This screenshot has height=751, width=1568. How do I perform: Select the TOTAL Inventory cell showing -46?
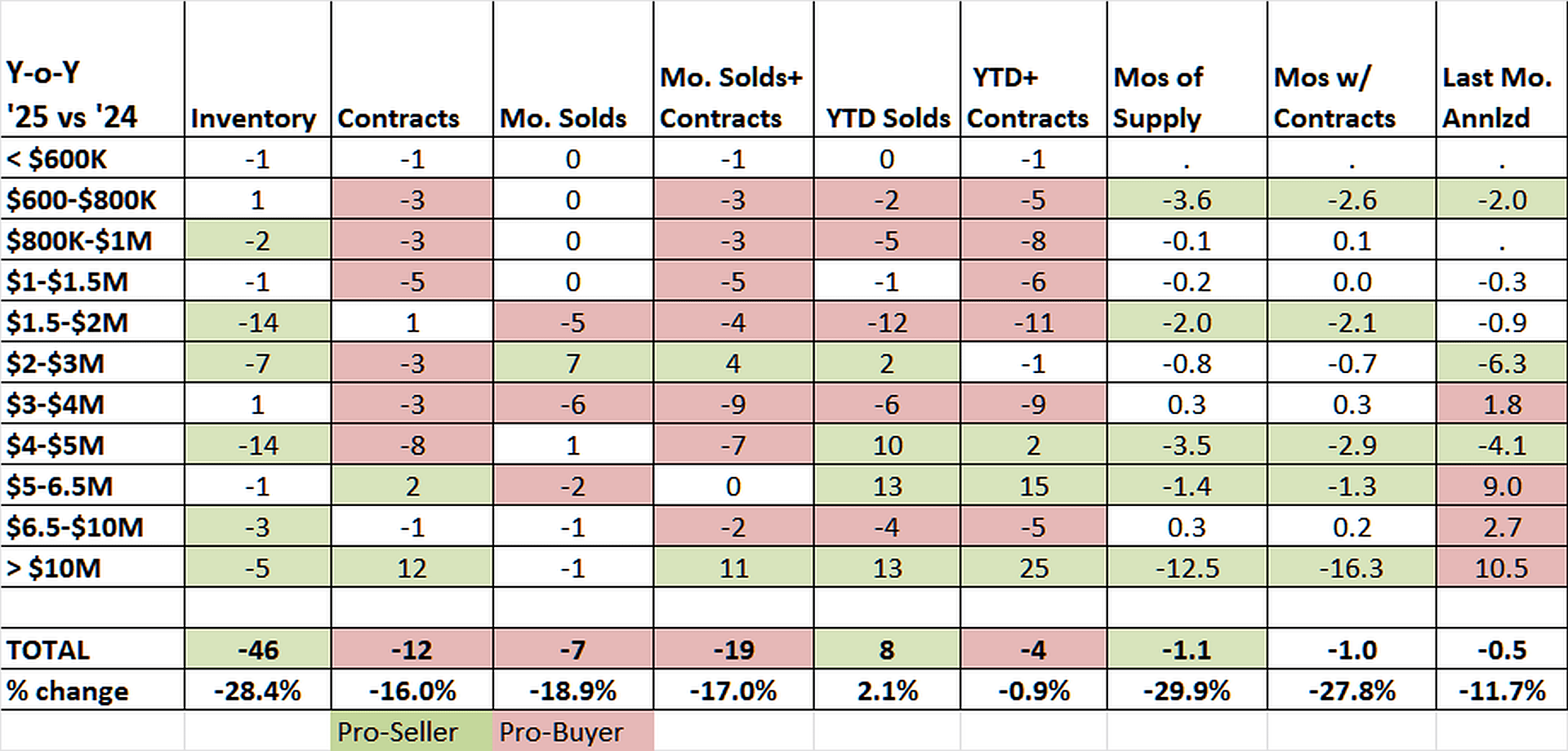[x=258, y=650]
